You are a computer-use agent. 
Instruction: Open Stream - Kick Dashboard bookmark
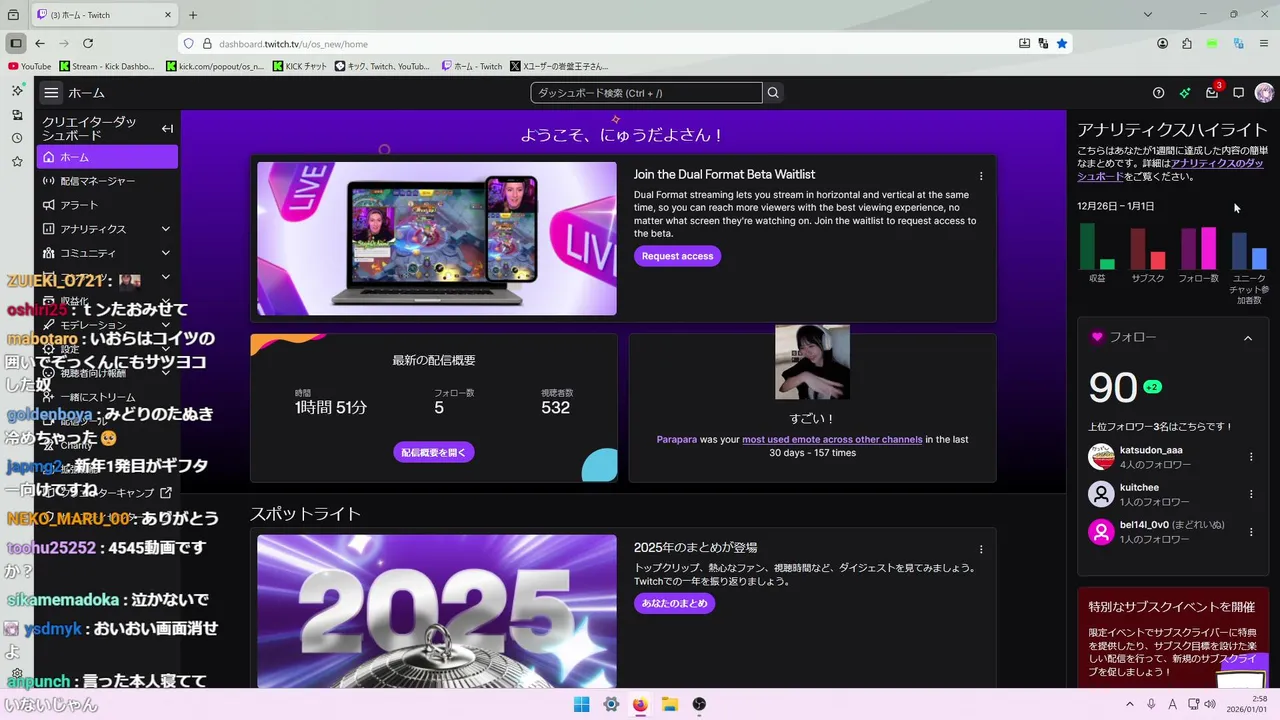(107, 66)
